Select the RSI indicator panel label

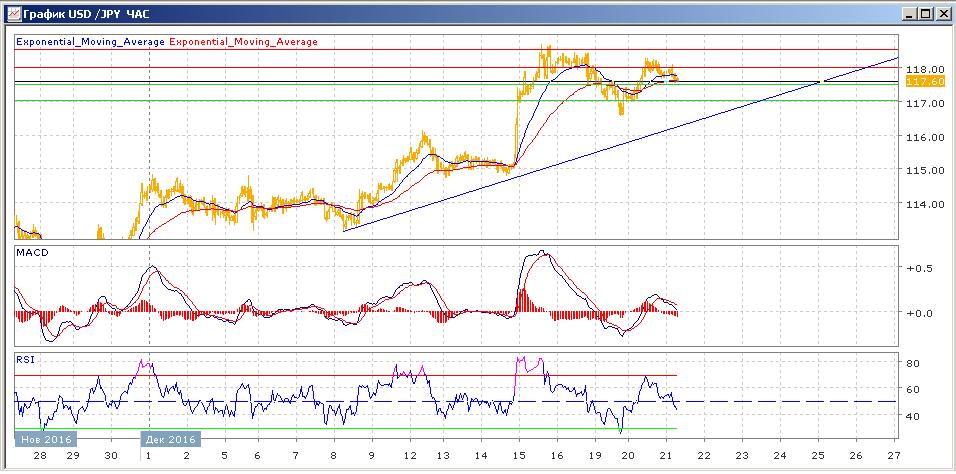point(26,357)
